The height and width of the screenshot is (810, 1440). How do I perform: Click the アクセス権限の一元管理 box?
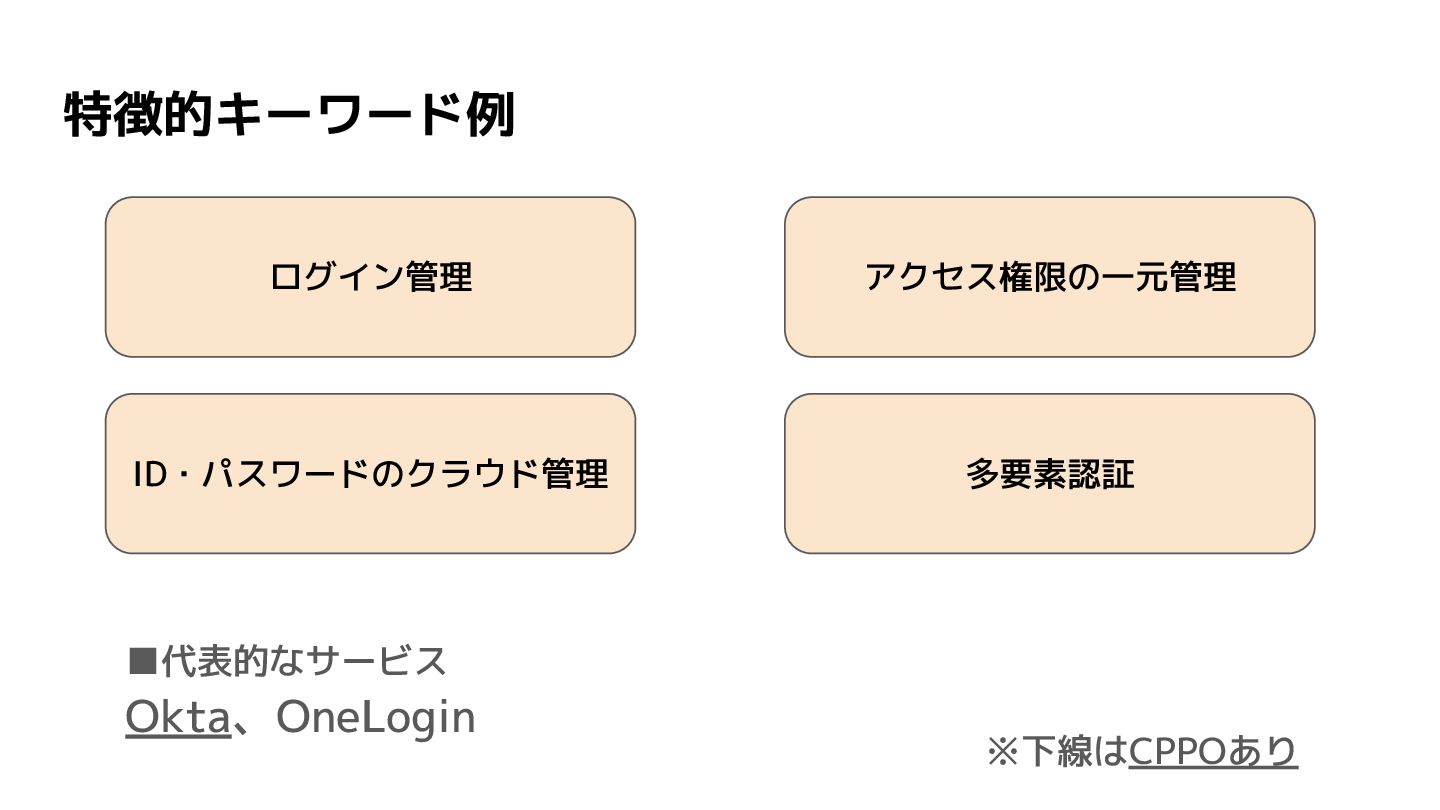coord(1049,277)
